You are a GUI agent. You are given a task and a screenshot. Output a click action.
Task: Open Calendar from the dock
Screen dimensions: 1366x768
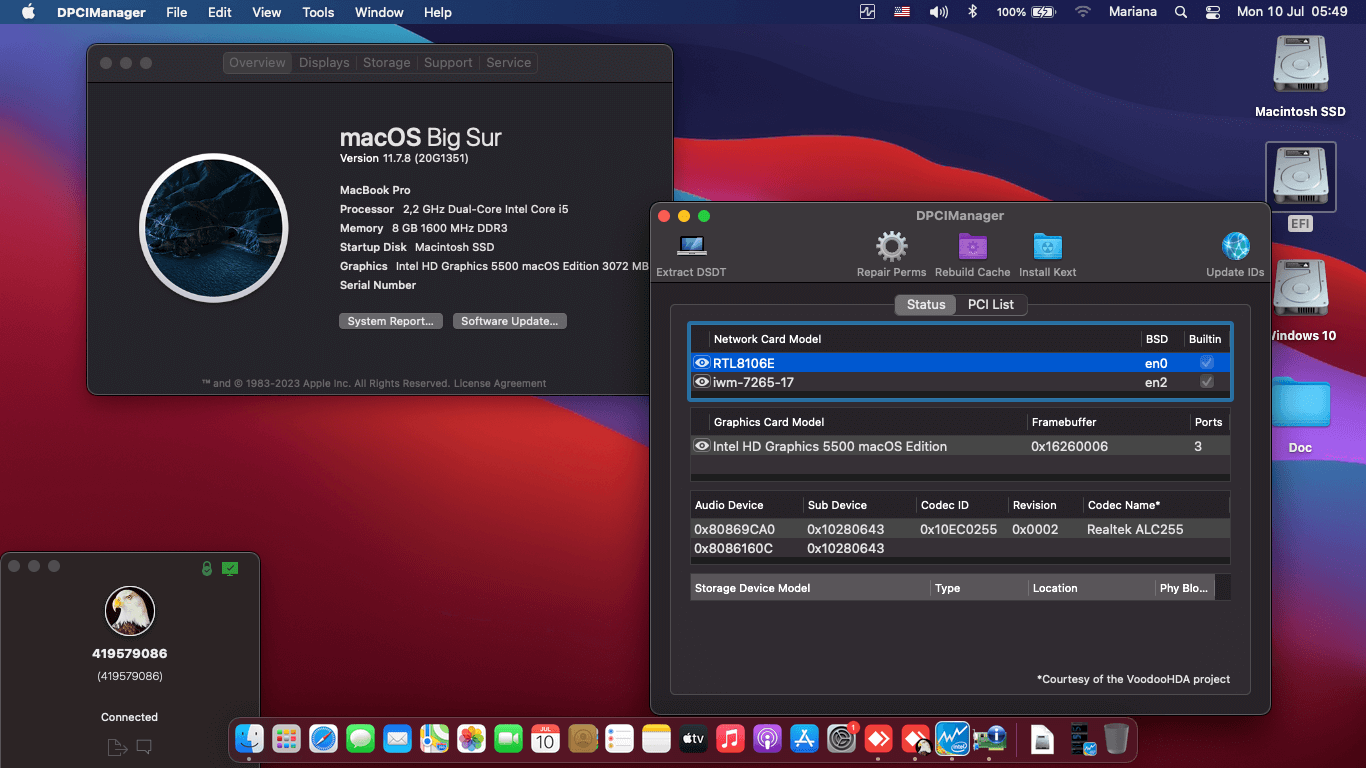tap(545, 739)
